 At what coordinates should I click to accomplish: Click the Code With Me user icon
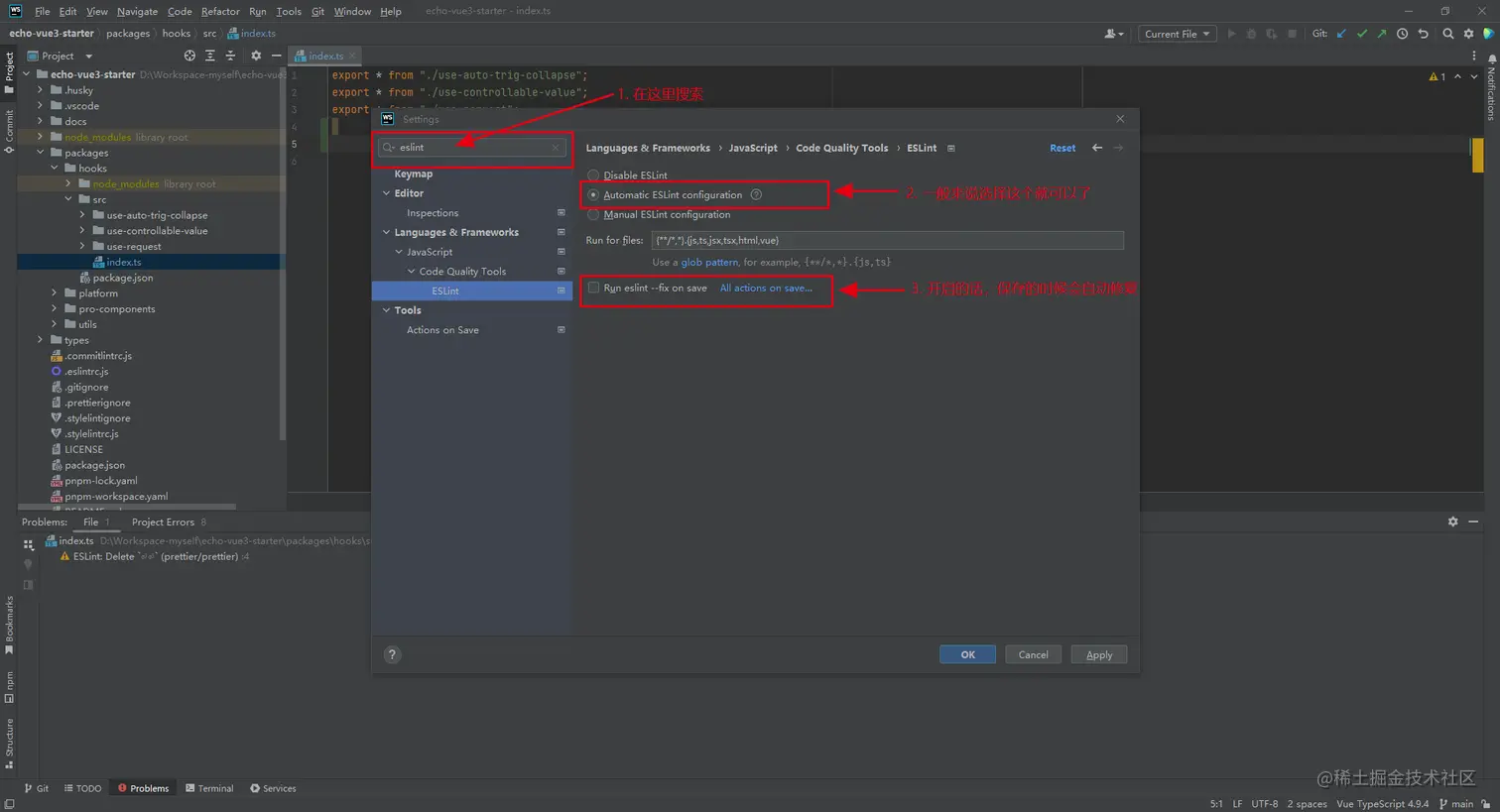point(1113,34)
